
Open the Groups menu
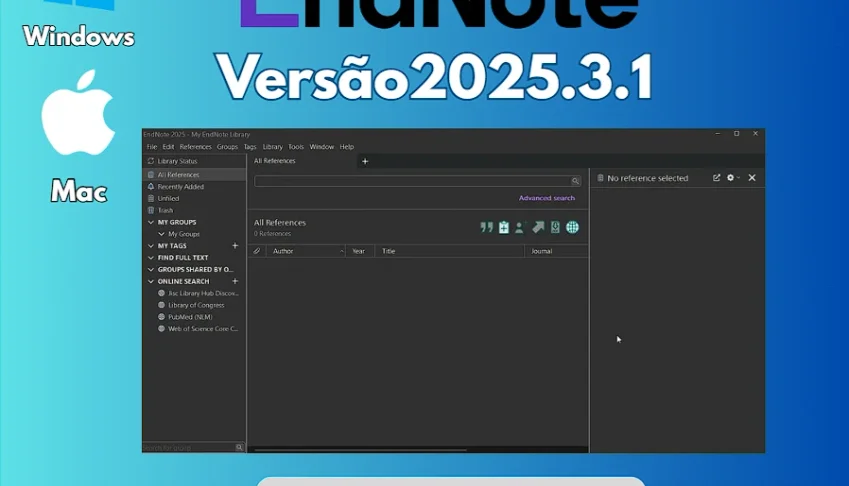(x=227, y=147)
